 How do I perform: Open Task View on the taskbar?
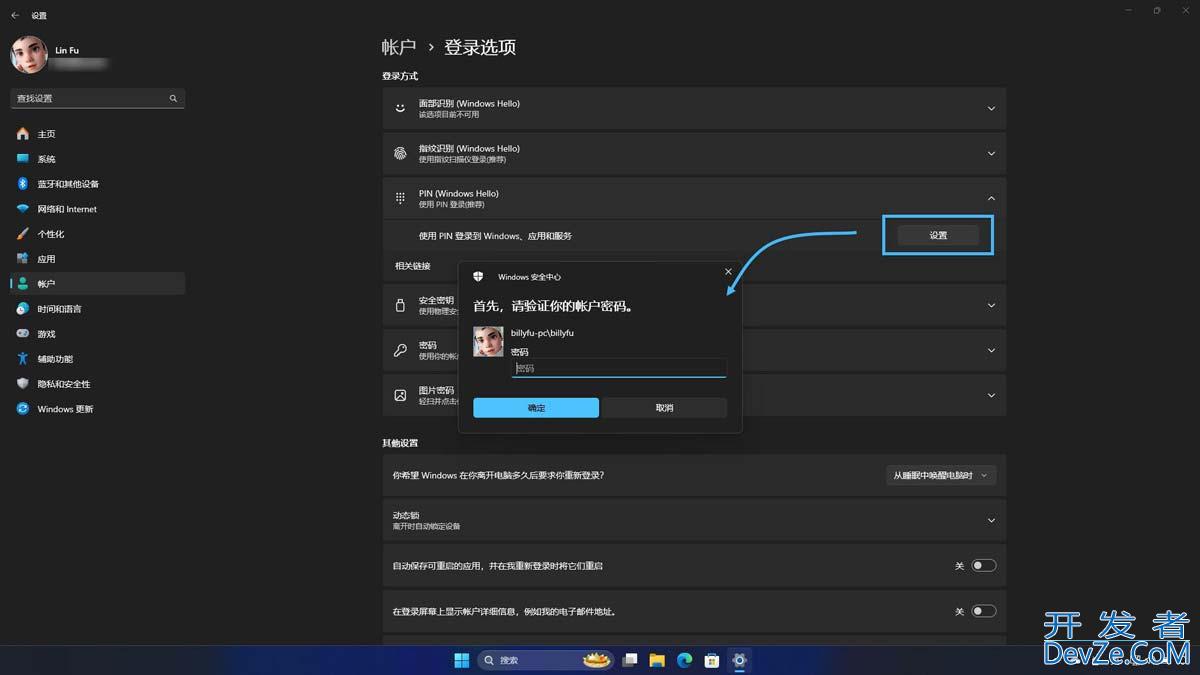[630, 660]
